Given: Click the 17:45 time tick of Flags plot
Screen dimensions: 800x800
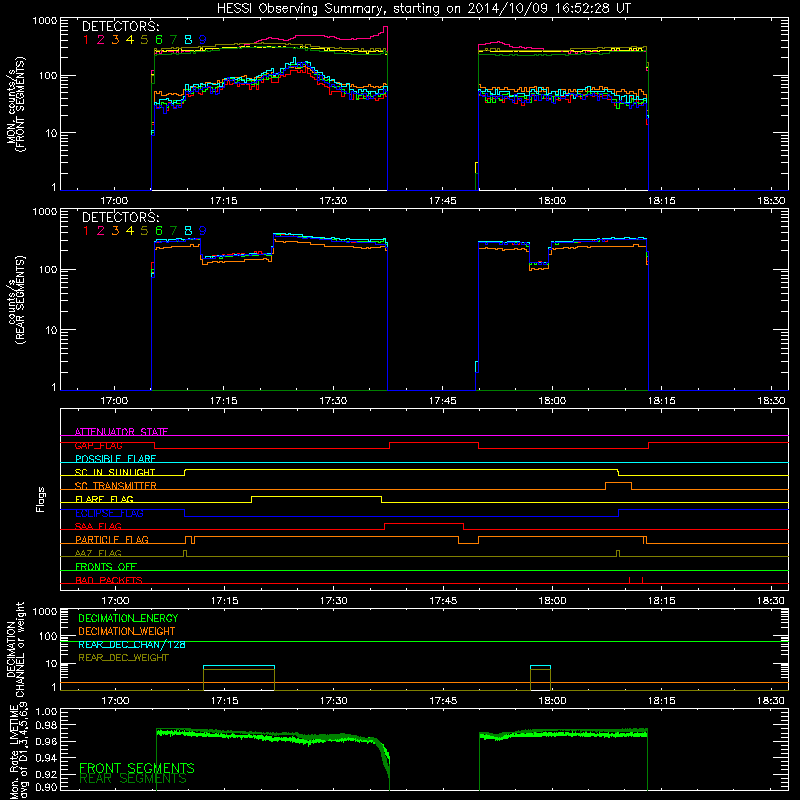Looking at the screenshot, I should (443, 601).
